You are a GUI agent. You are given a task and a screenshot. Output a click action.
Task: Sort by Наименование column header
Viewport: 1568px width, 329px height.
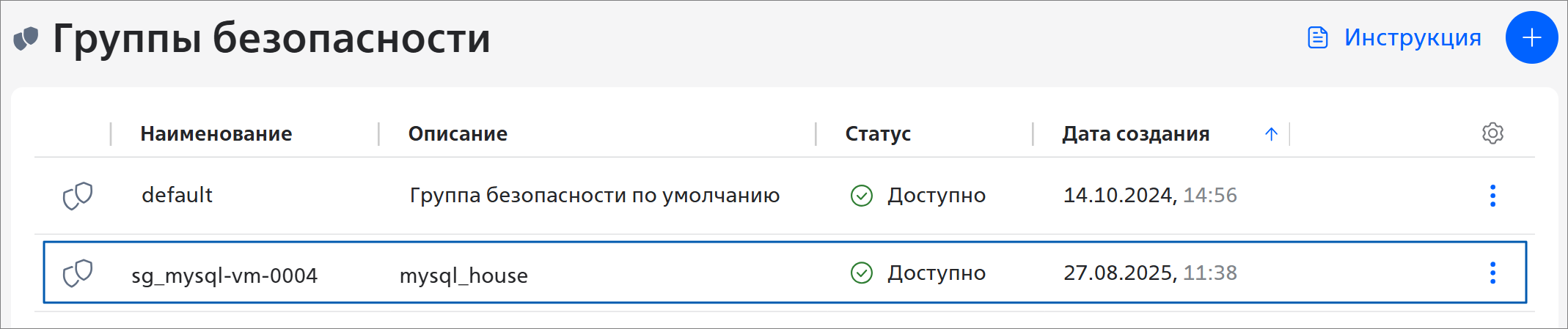[216, 134]
